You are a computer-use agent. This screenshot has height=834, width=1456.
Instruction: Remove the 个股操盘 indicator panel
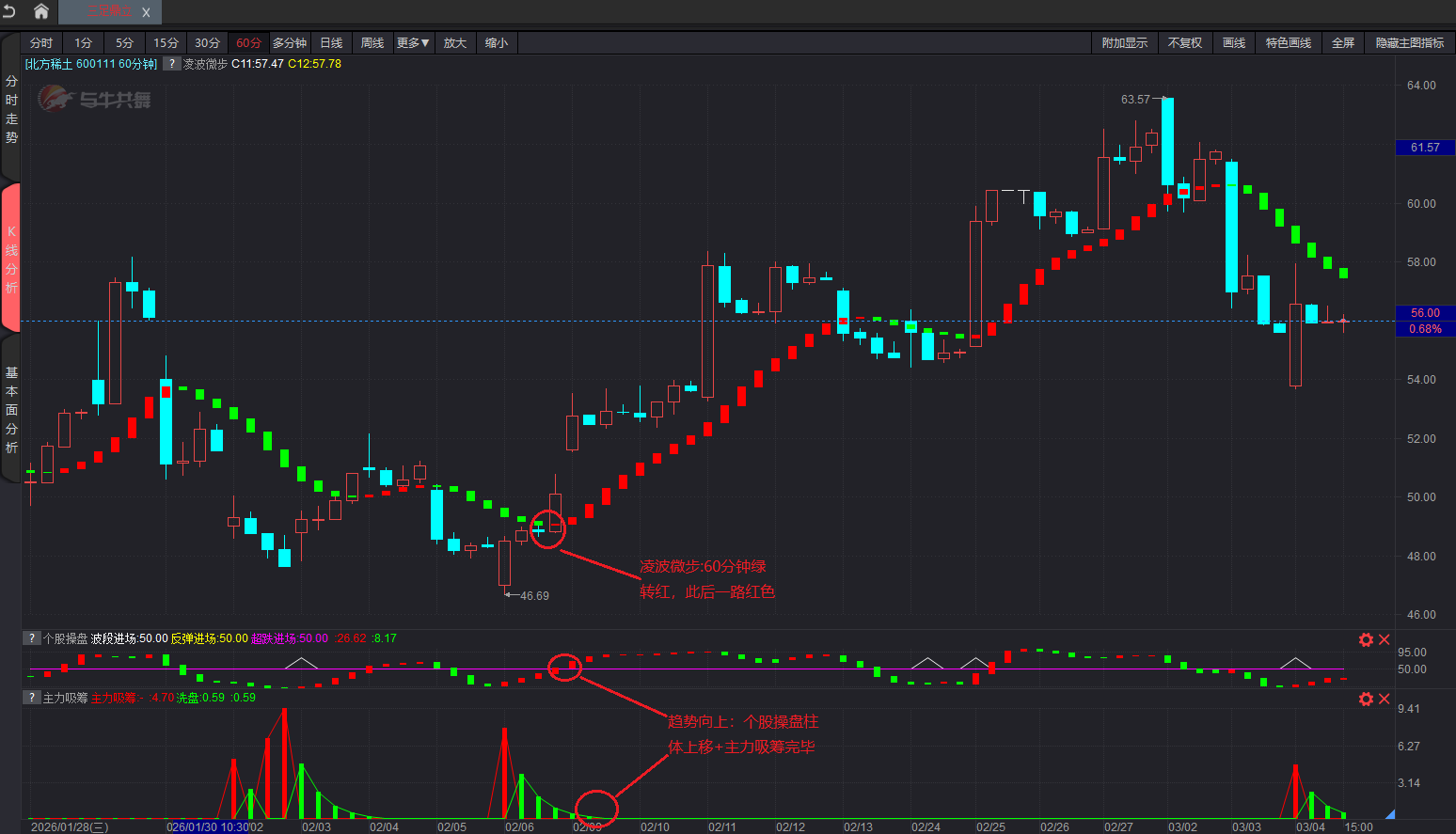coord(1384,639)
